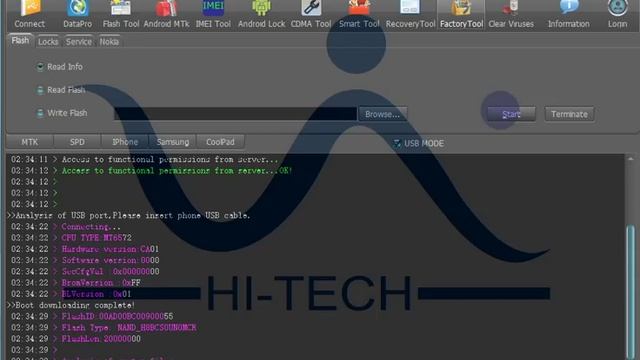Click the 'Analysis of USB port' log line
This screenshot has width=640, height=360.
129,215
